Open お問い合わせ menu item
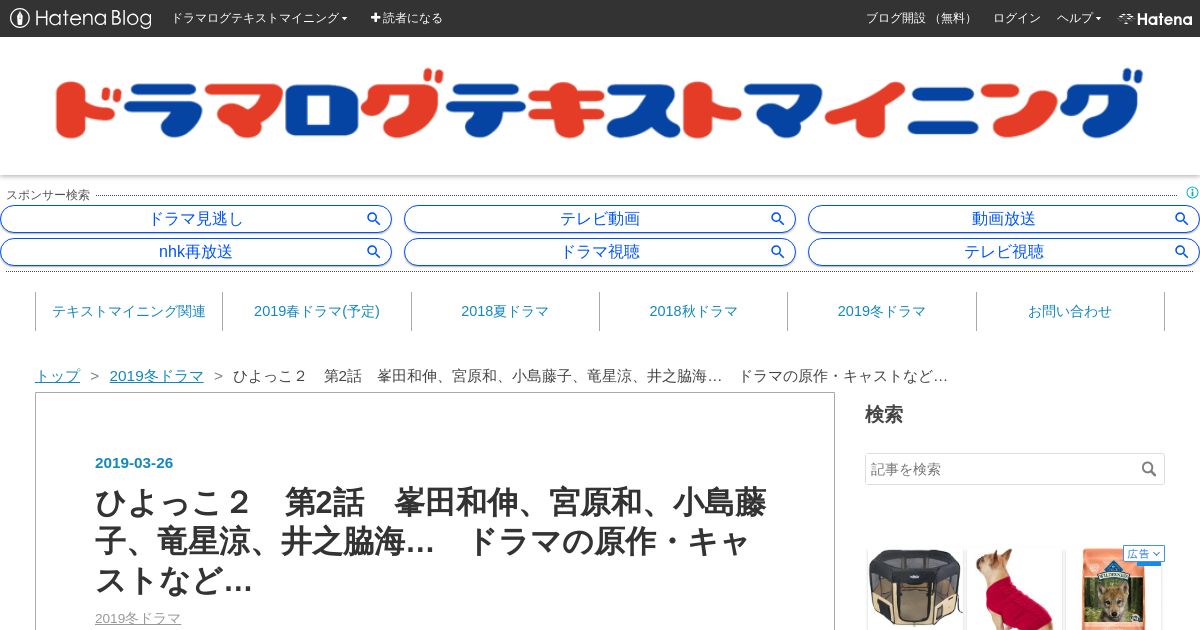 (x=1070, y=311)
